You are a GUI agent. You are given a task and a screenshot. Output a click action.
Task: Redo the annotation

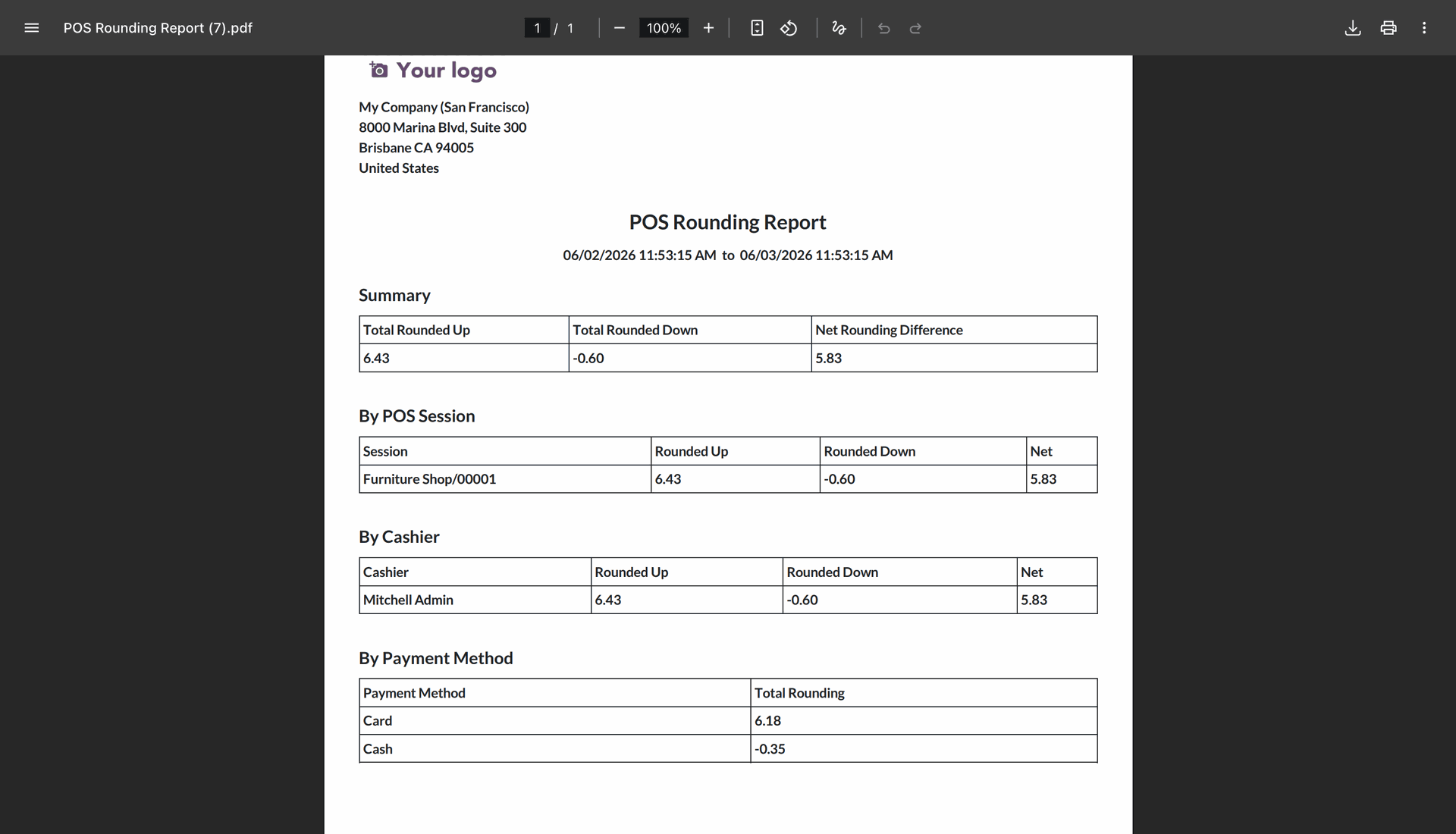(915, 28)
